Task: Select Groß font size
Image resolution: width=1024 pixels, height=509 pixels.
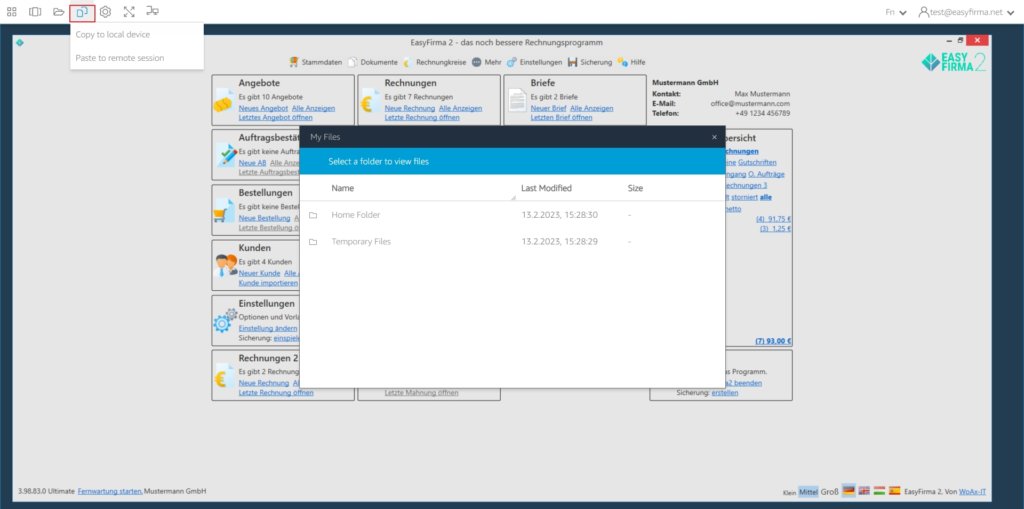Action: click(829, 491)
